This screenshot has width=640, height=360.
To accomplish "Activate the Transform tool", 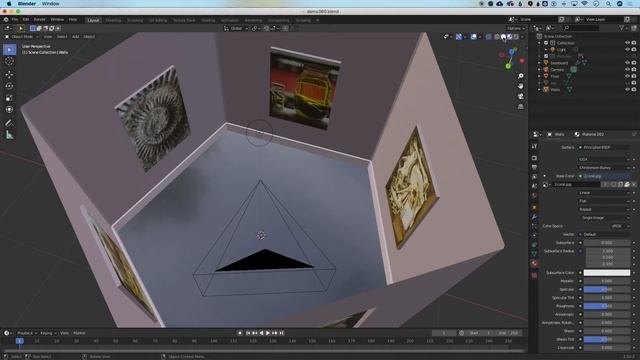I will [x=9, y=109].
